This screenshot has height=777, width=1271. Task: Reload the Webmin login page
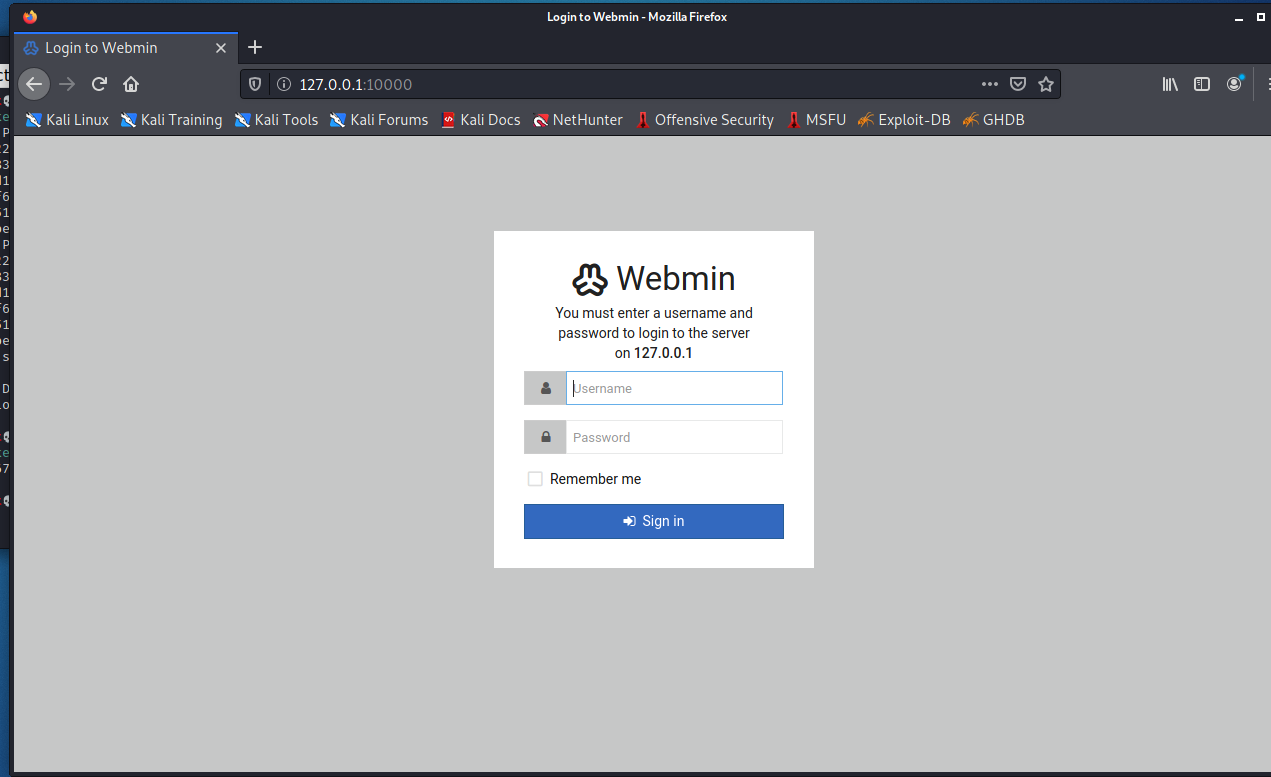point(99,84)
